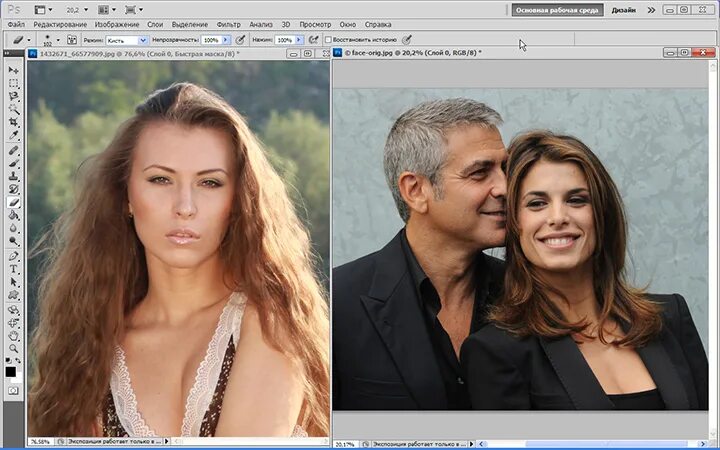
Task: Select the Rectangular Marquee tool
Action: tap(13, 84)
